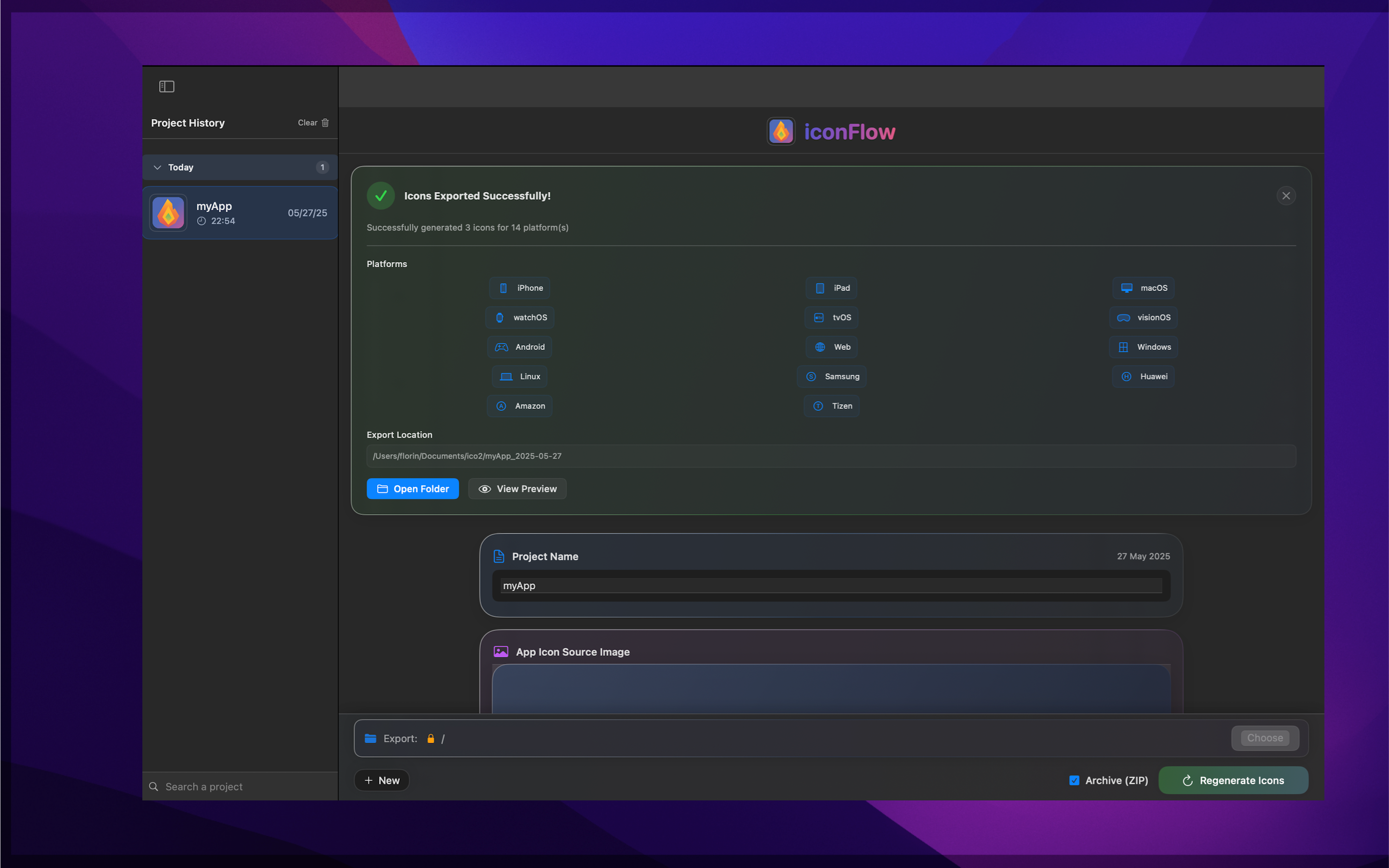Open the exported icons folder
Image resolution: width=1389 pixels, height=868 pixels.
(x=413, y=489)
